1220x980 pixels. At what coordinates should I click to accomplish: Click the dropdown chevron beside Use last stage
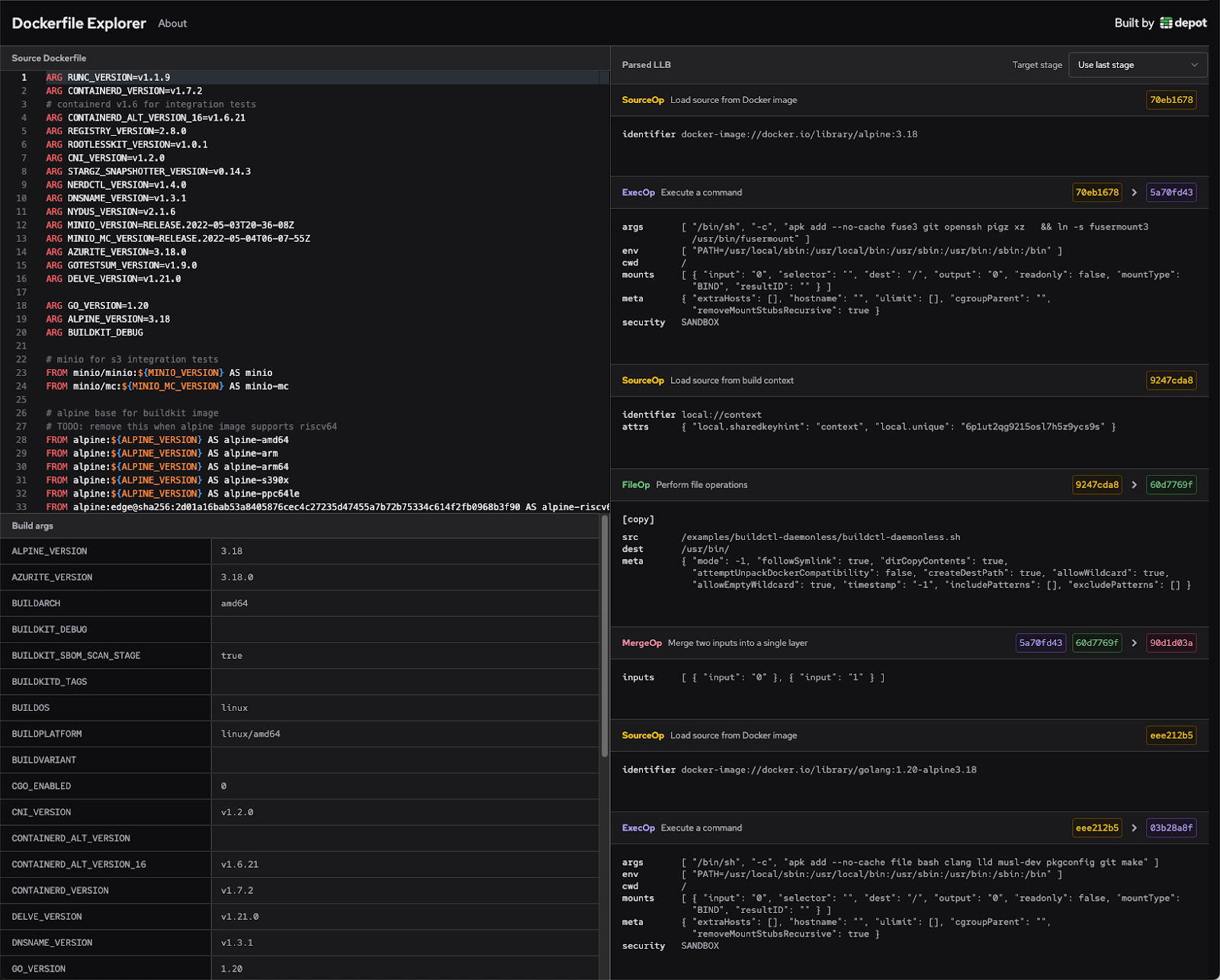coord(1194,65)
